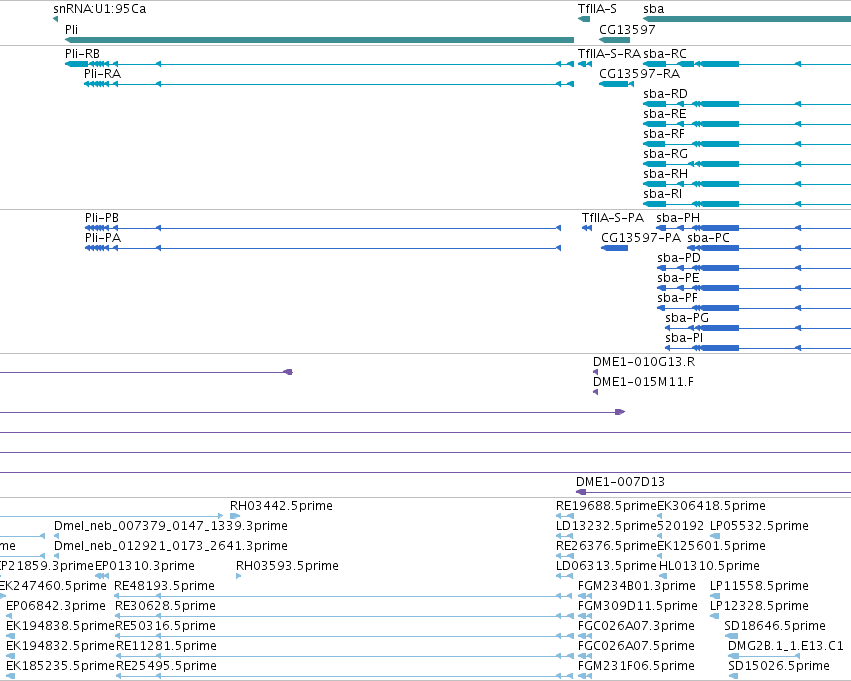The image size is (851, 681).
Task: Select the CG13597-PA protein label
Action: click(641, 238)
